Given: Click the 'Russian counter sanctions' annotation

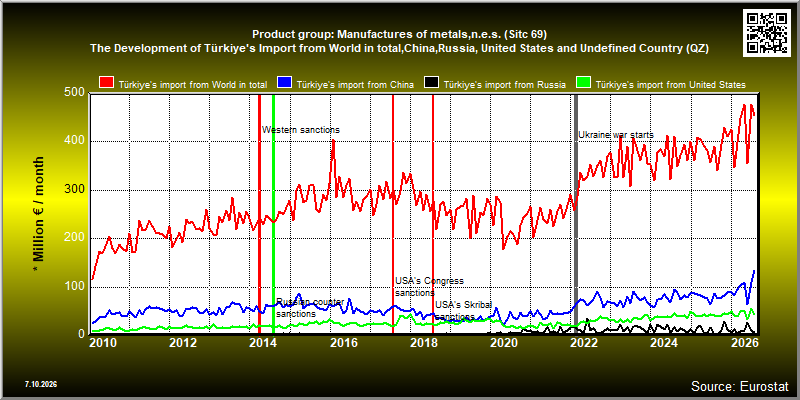Looking at the screenshot, I should (310, 308).
